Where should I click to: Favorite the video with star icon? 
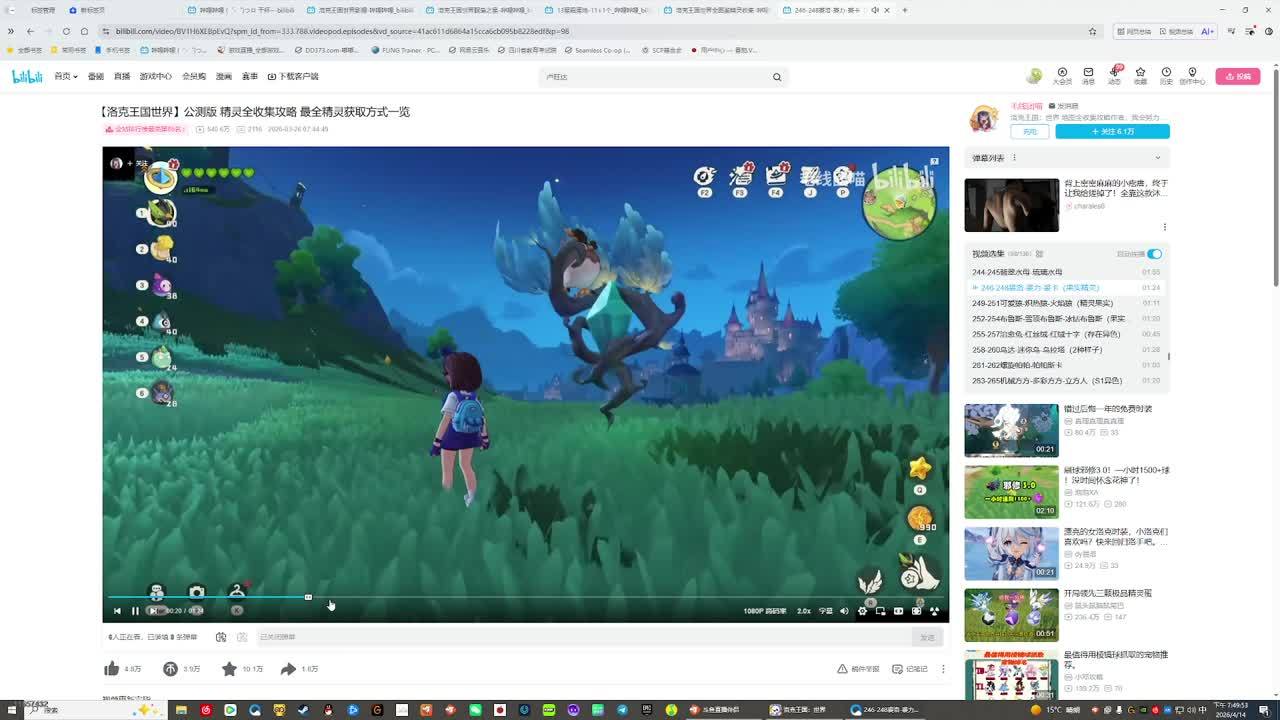229,669
